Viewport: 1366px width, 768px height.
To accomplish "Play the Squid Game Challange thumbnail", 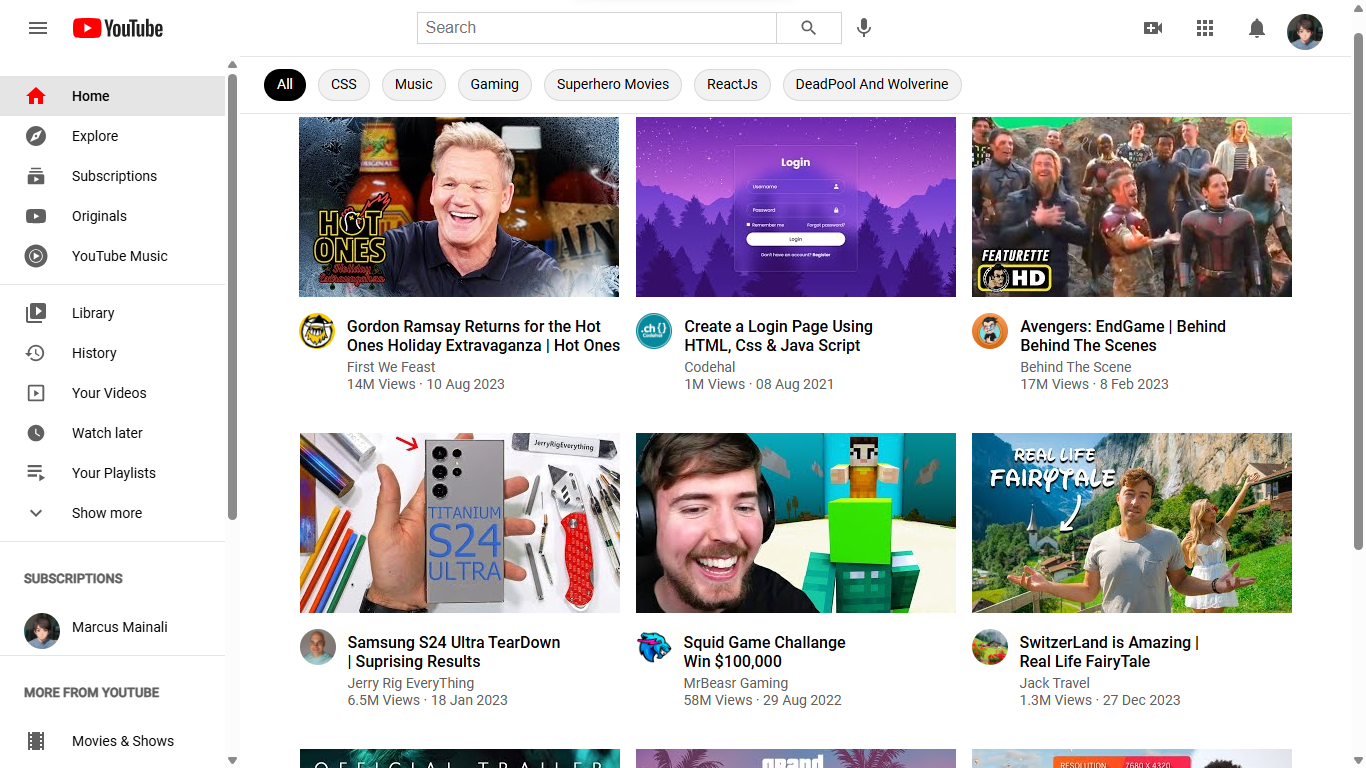I will coord(795,522).
